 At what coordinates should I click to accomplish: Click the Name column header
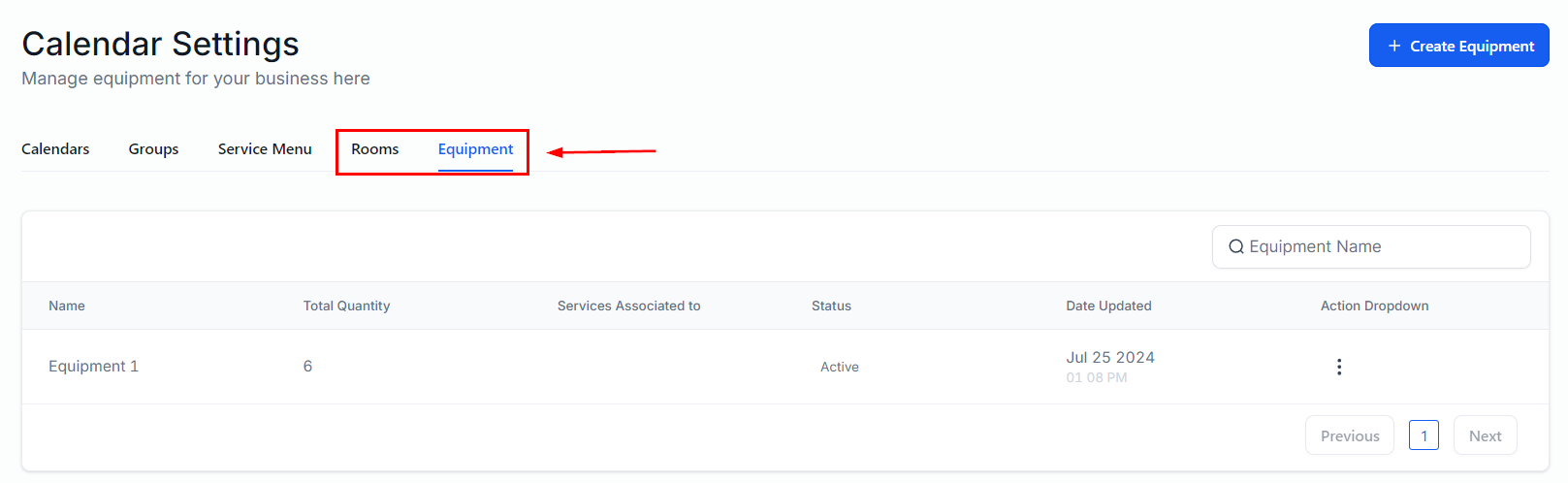point(67,306)
